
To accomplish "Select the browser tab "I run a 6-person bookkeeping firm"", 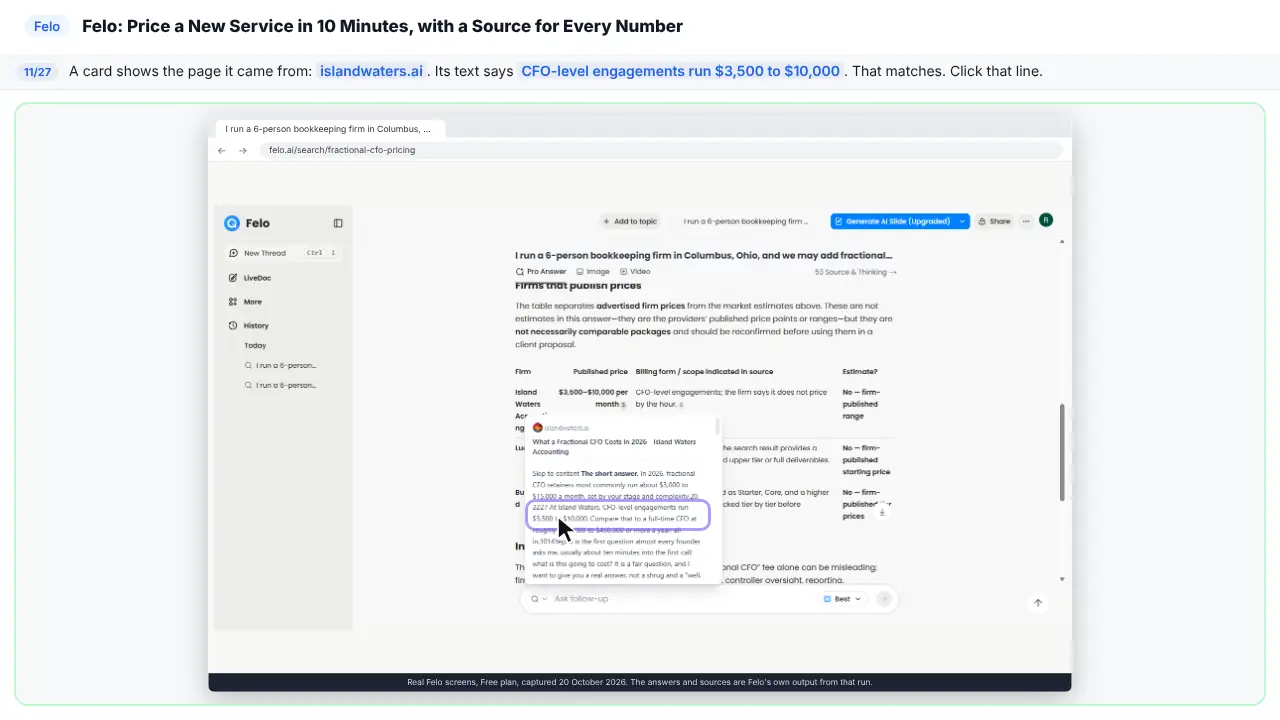I will [329, 129].
